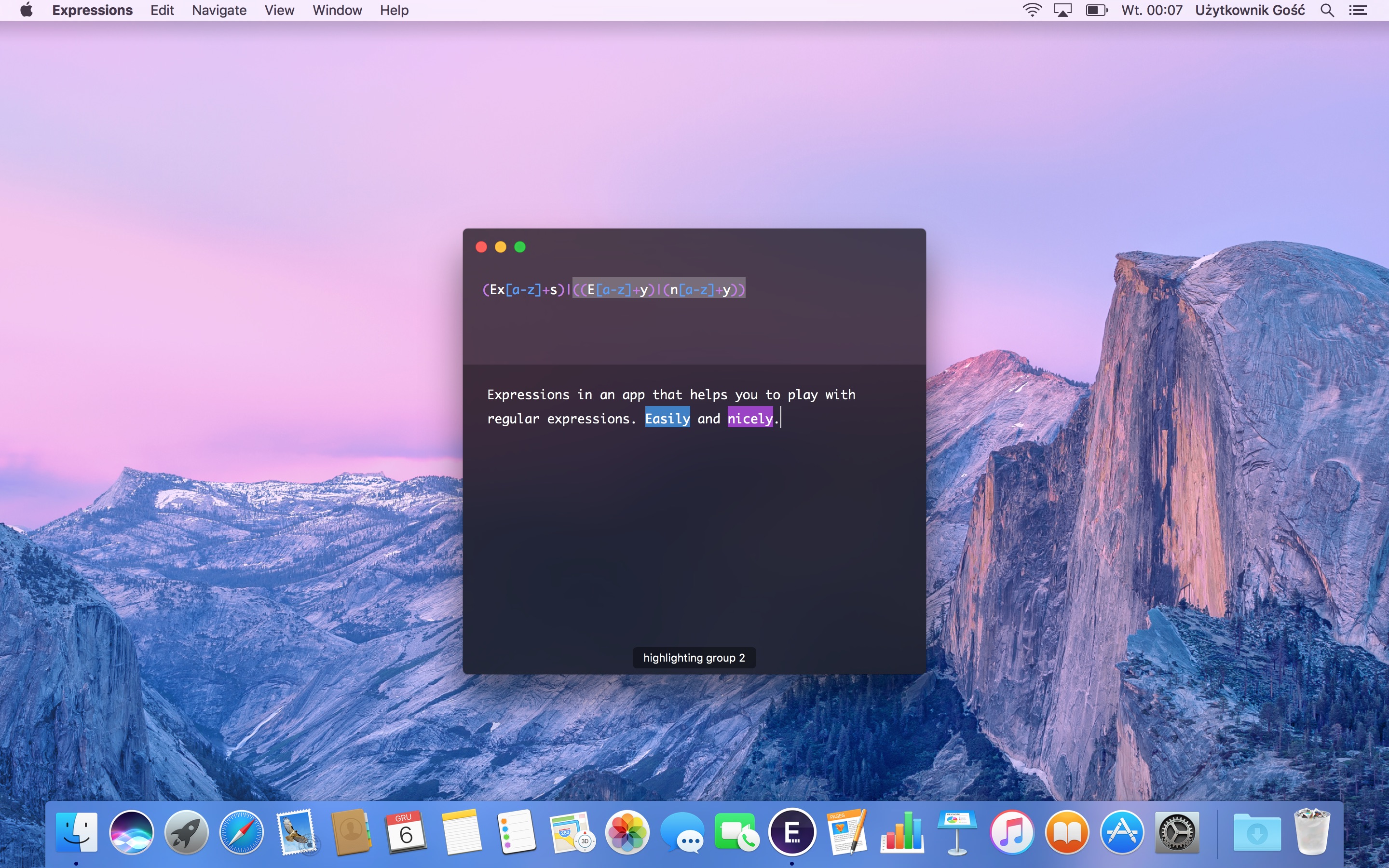This screenshot has width=1389, height=868.
Task: Launch iTunes music icon
Action: pyautogui.click(x=1012, y=831)
